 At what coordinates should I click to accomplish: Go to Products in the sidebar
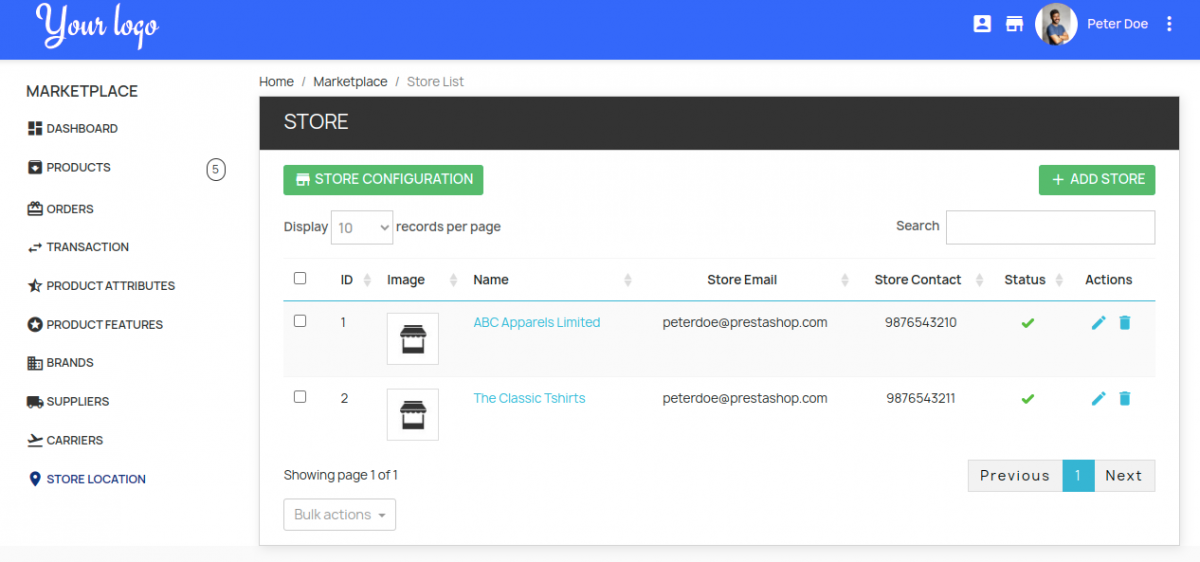pyautogui.click(x=69, y=167)
